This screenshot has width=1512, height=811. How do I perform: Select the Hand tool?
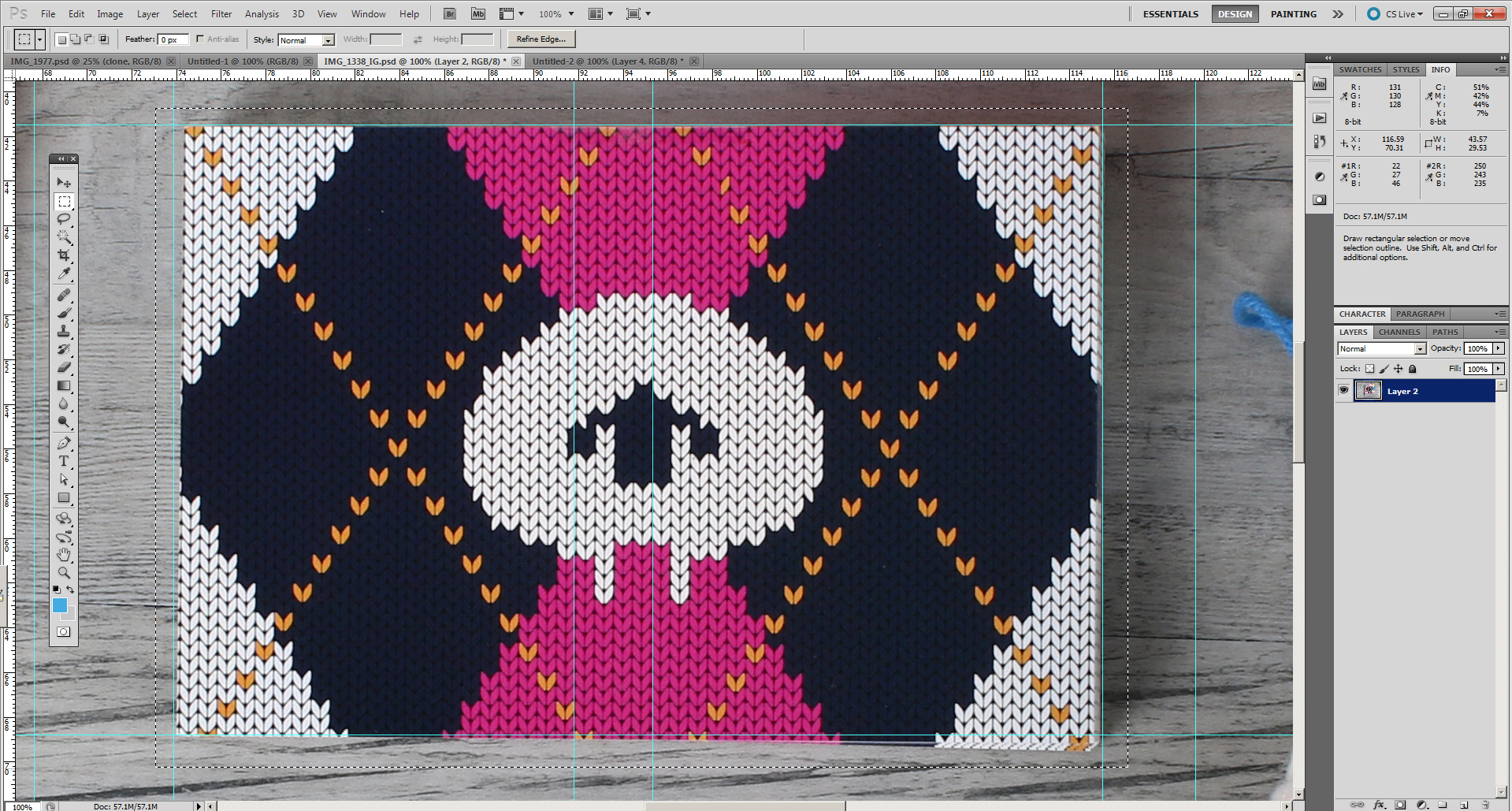64,555
